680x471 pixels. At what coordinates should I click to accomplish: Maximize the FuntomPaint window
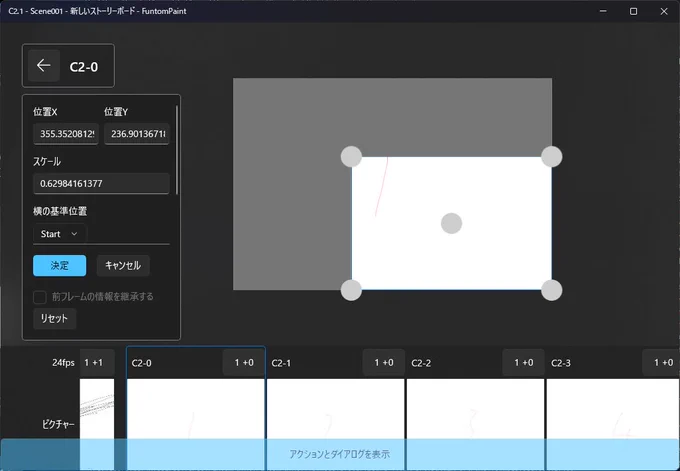[634, 11]
